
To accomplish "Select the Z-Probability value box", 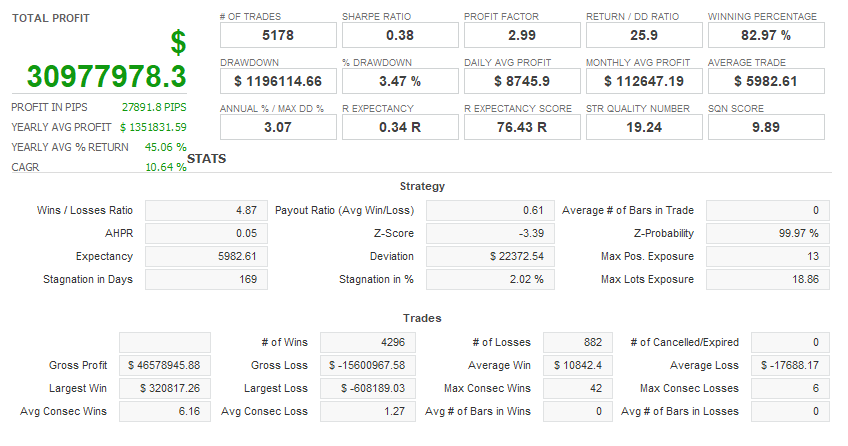I will (768, 233).
